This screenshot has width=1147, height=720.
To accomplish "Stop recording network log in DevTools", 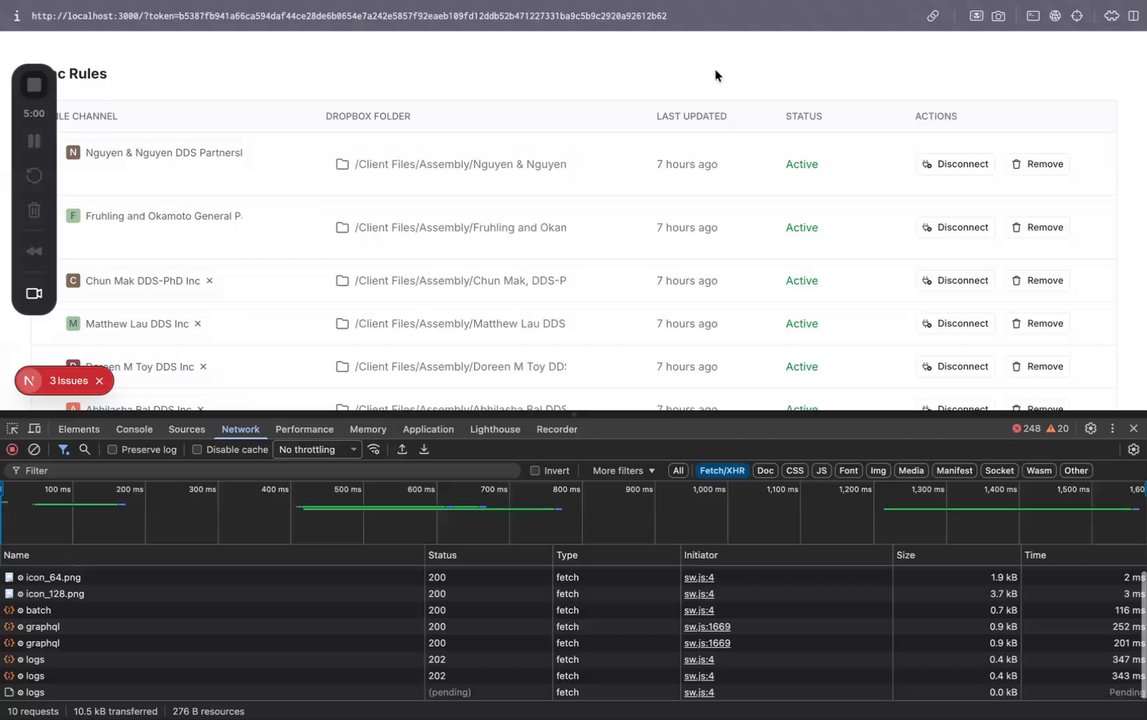I will (x=12, y=450).
